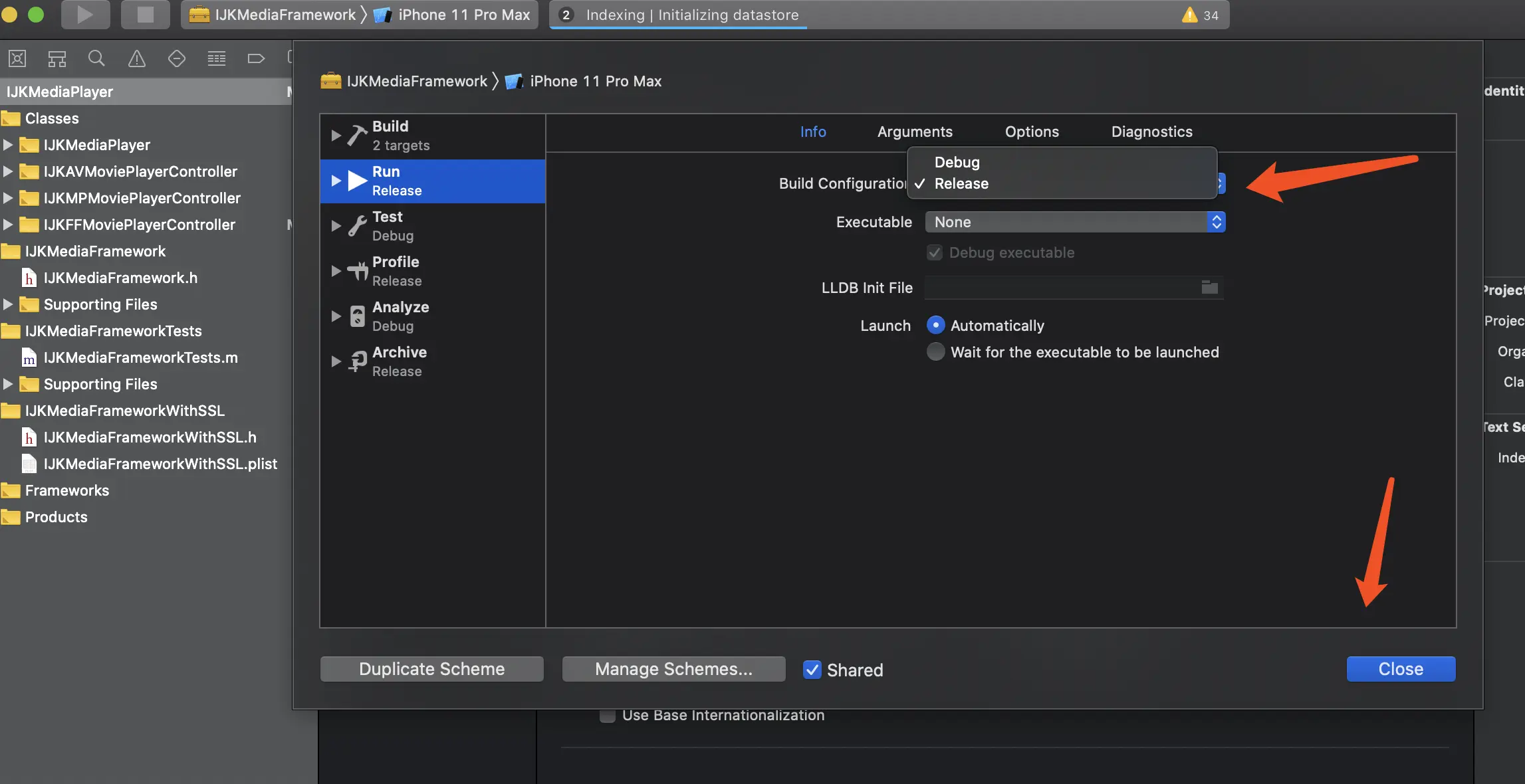The image size is (1525, 784).
Task: Click the Run play button in toolbar
Action: pos(85,15)
